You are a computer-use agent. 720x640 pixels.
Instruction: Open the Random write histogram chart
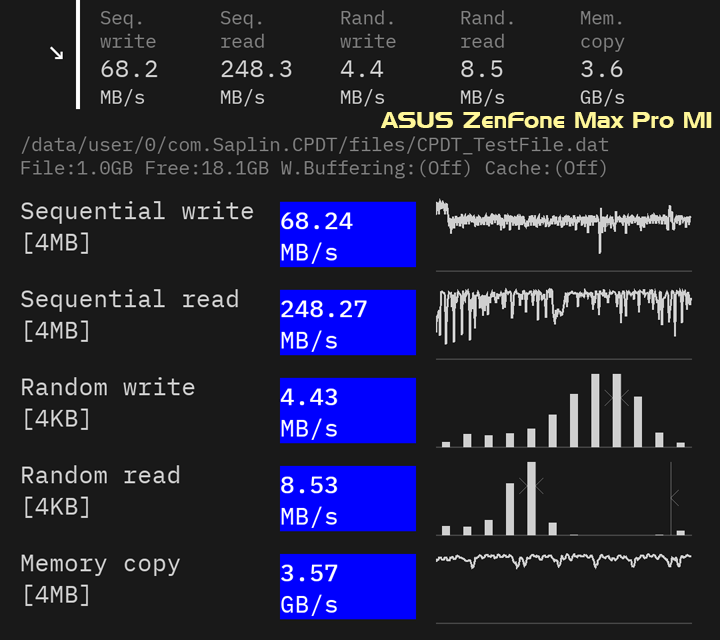564,410
